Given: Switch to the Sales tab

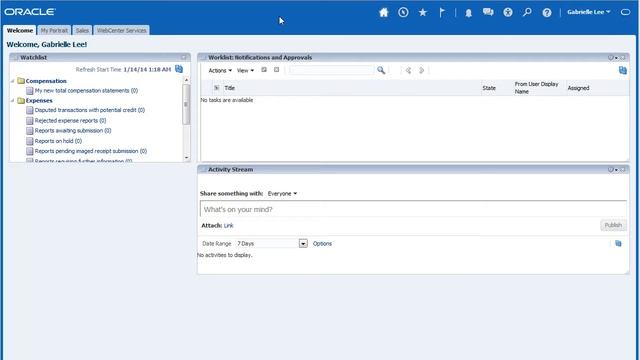Looking at the screenshot, I should [82, 30].
